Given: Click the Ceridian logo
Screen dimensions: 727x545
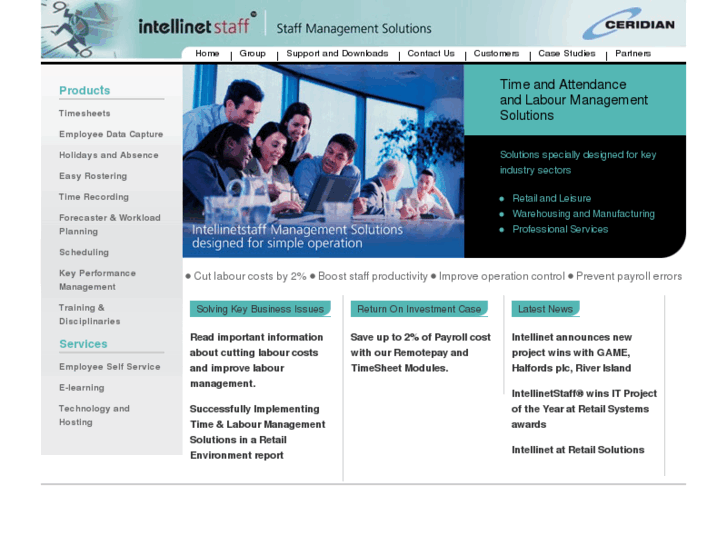Looking at the screenshot, I should click(x=628, y=24).
